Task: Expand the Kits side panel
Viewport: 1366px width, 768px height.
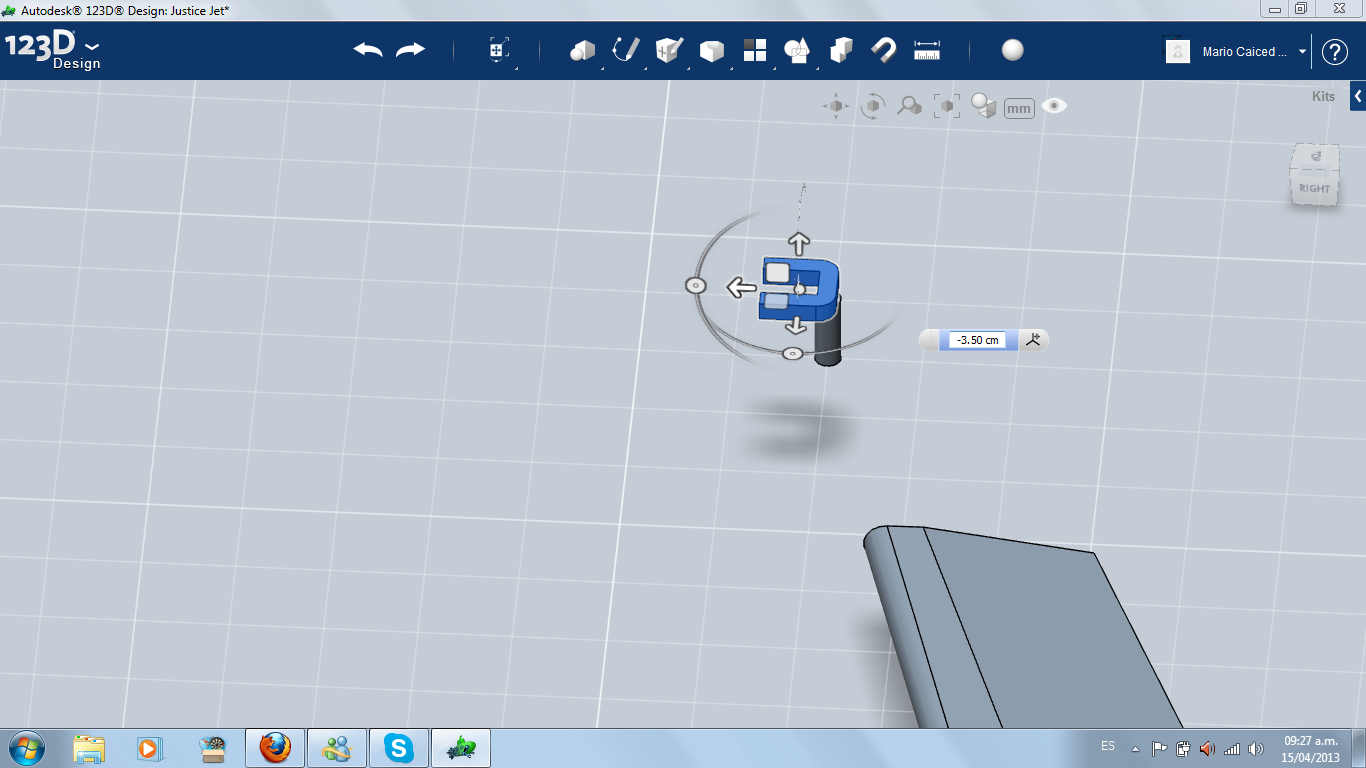Action: click(1358, 97)
